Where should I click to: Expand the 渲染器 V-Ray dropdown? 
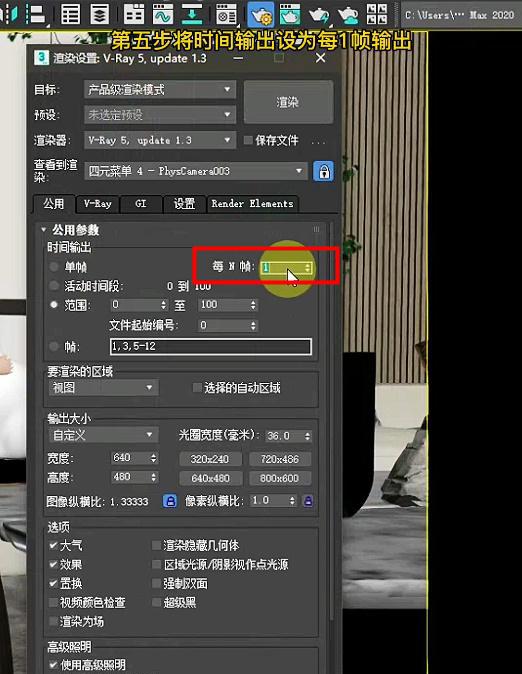click(x=160, y=140)
